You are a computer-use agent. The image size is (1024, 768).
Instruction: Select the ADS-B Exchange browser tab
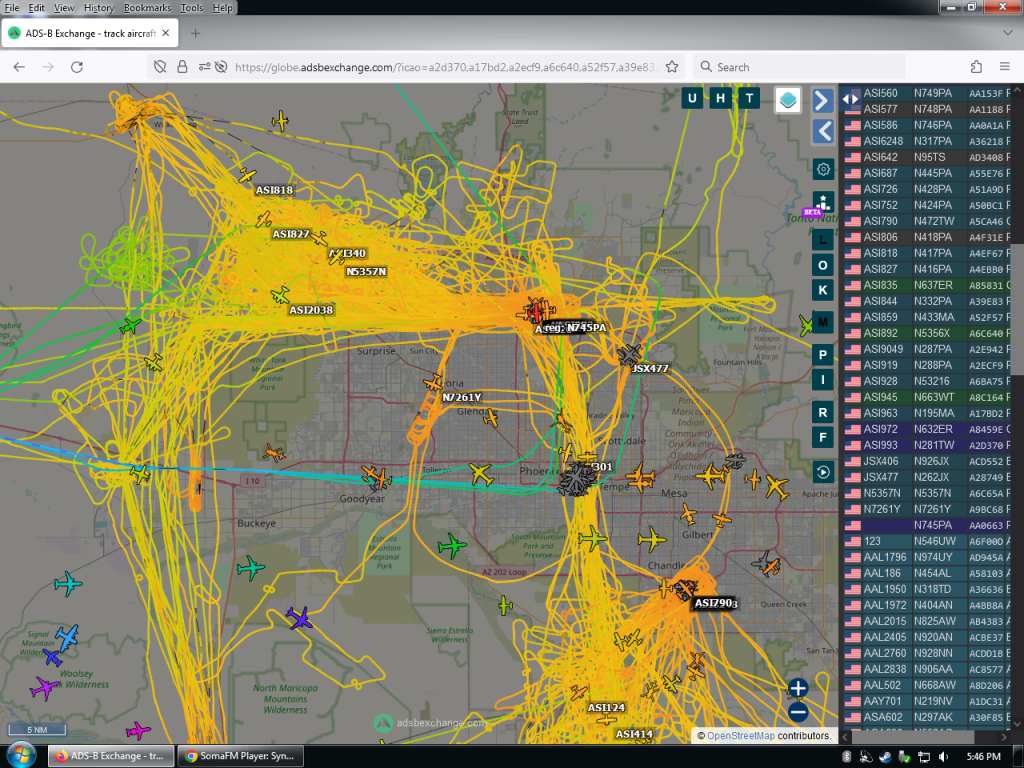[x=89, y=33]
